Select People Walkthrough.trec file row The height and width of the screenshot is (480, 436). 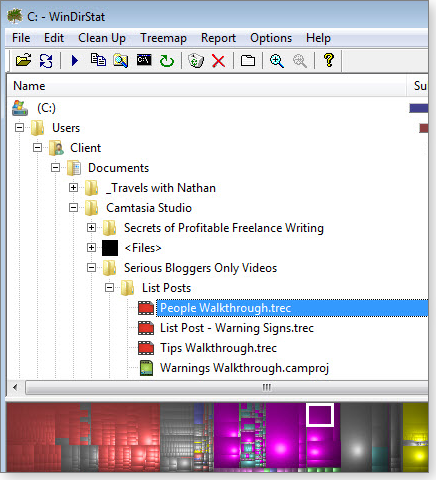(292, 308)
